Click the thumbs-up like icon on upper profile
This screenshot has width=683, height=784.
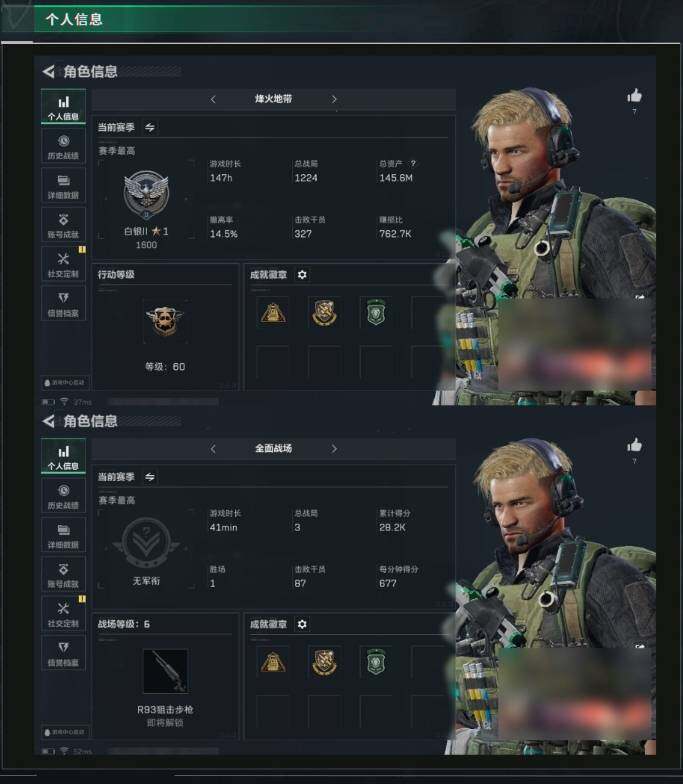(x=634, y=95)
